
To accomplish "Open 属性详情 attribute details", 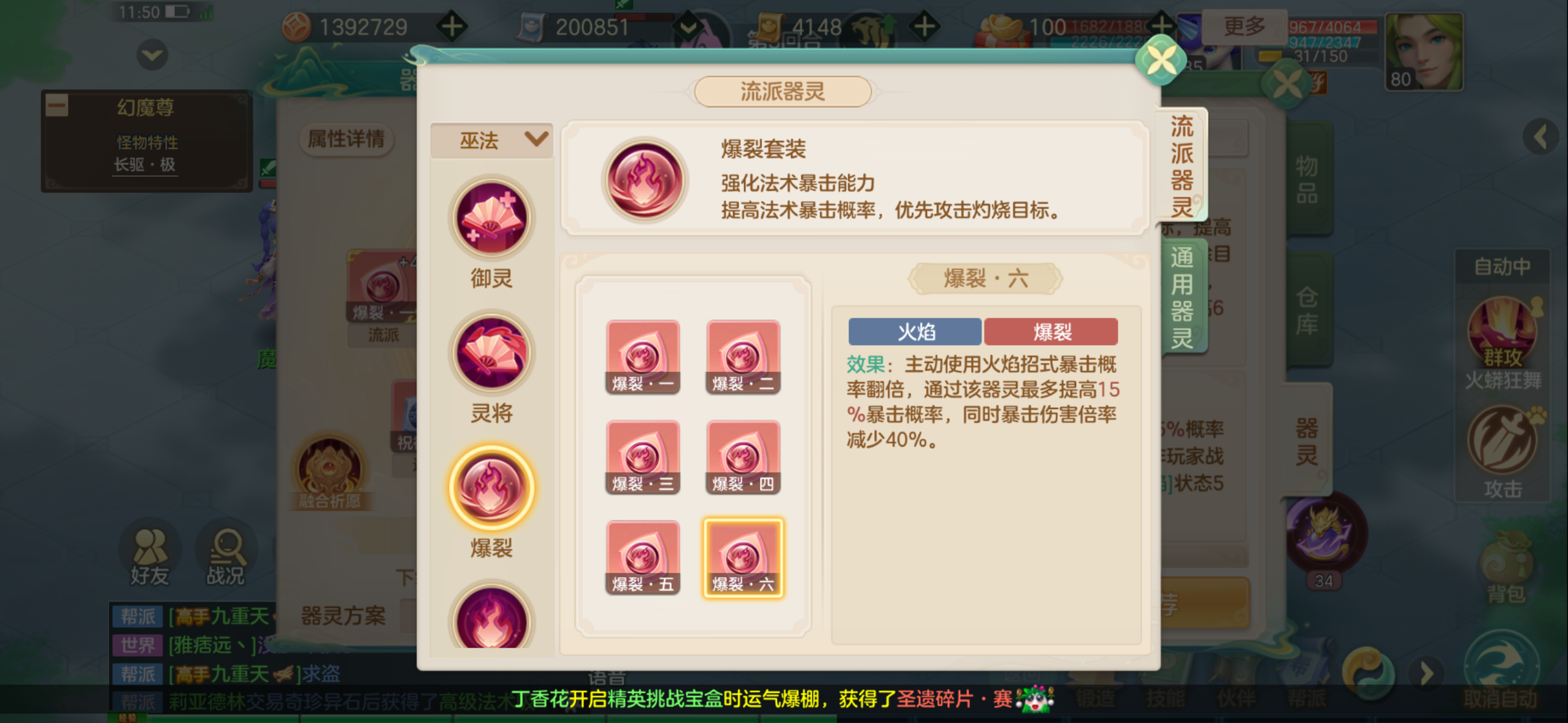I will [347, 139].
